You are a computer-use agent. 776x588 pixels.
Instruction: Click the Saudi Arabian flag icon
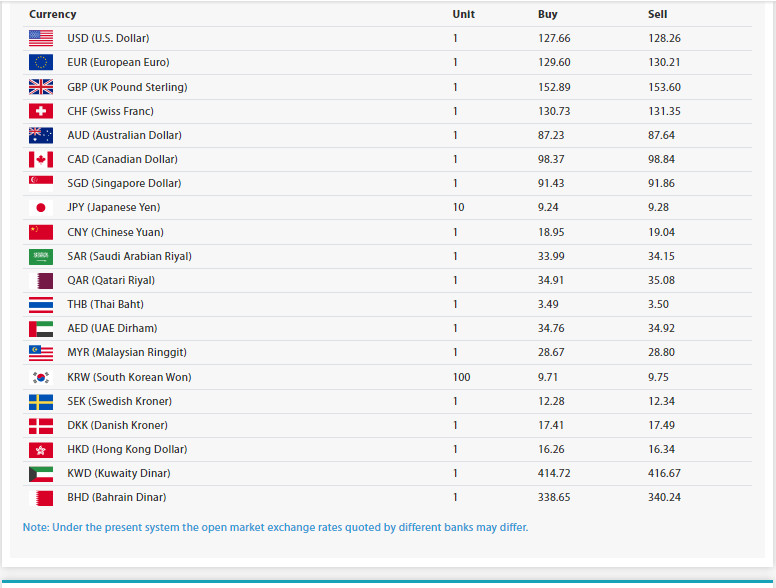tap(41, 256)
